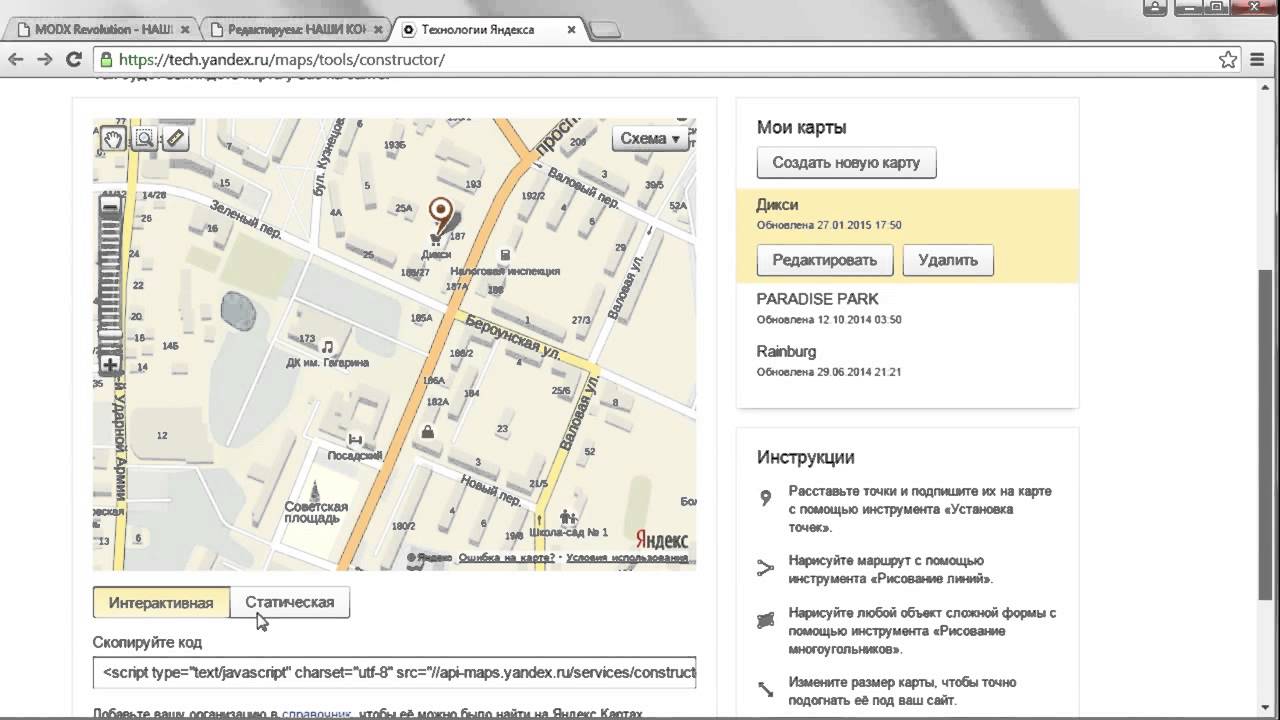Click the Условия использования link

click(x=627, y=558)
